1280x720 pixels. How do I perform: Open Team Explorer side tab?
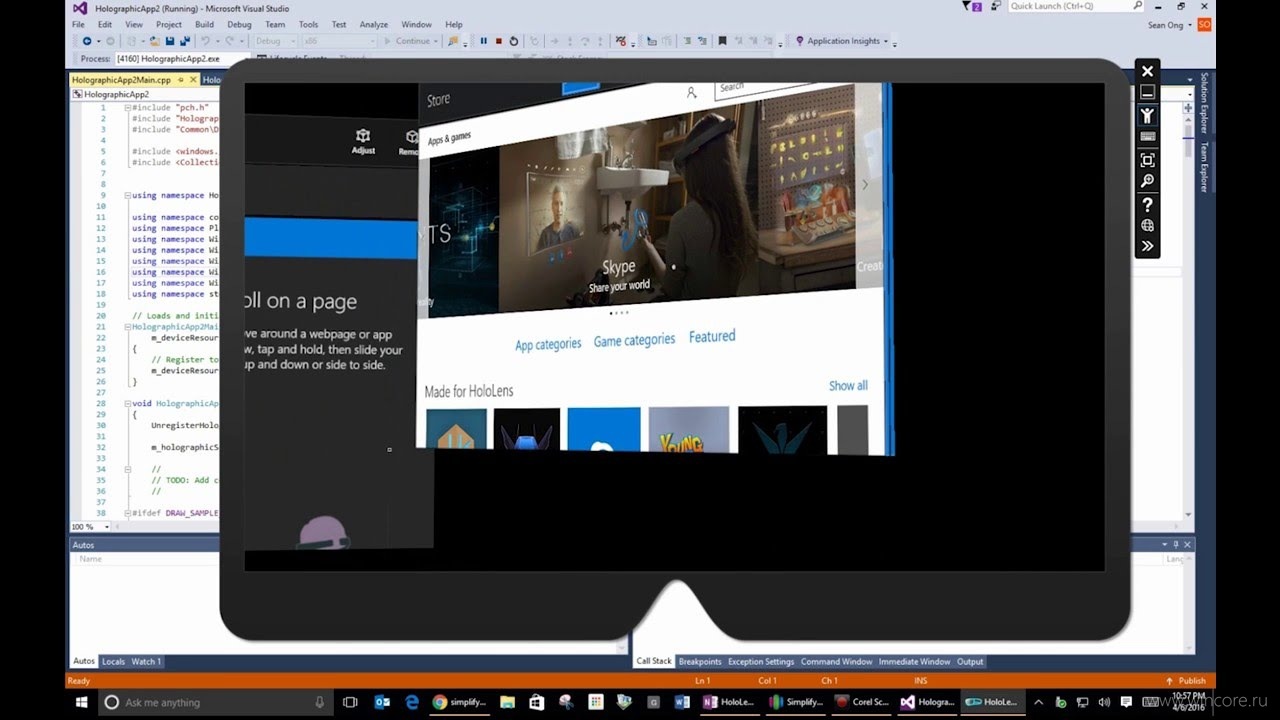(1204, 166)
